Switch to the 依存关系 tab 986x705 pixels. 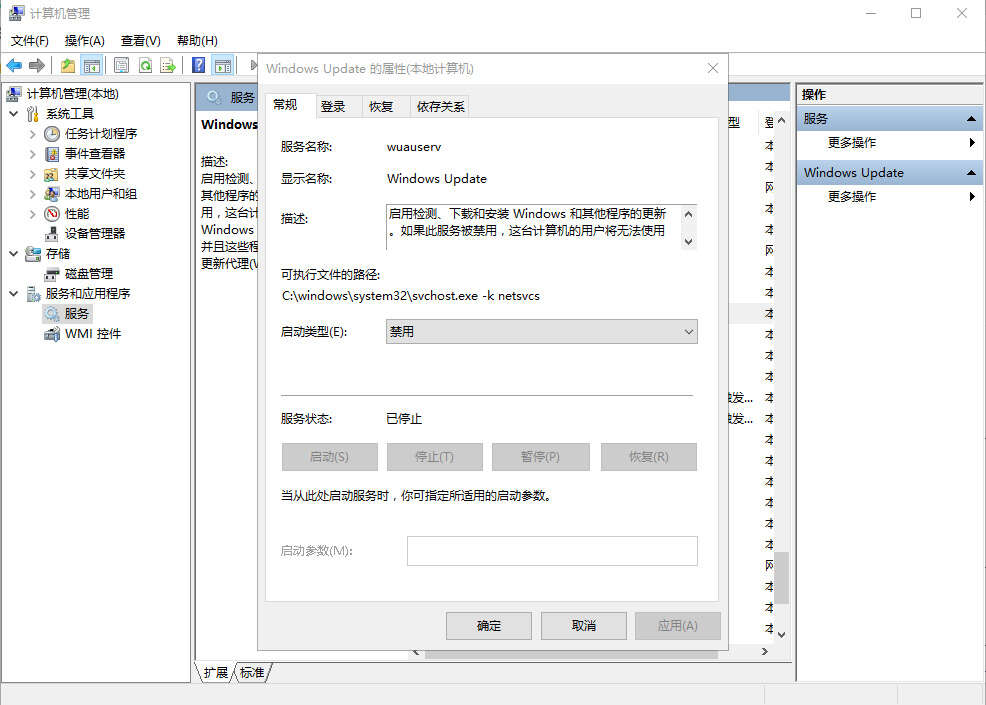point(440,107)
